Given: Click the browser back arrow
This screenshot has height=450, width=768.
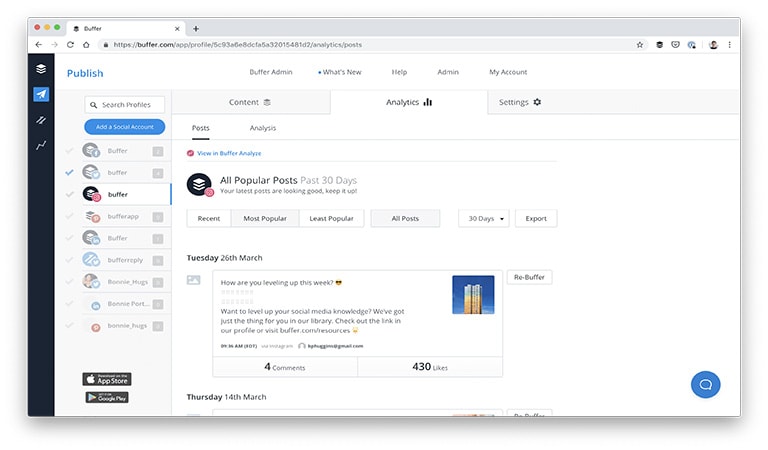Looking at the screenshot, I should click(x=39, y=45).
